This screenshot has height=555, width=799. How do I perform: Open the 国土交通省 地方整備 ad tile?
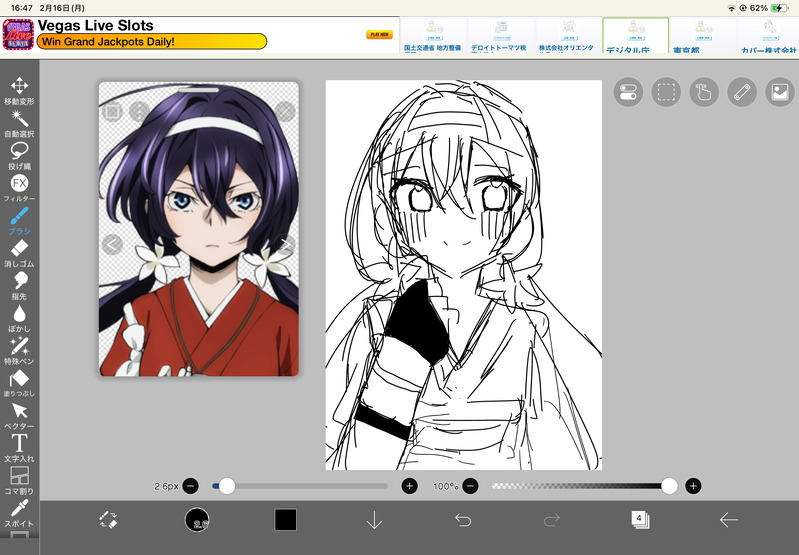coord(433,35)
